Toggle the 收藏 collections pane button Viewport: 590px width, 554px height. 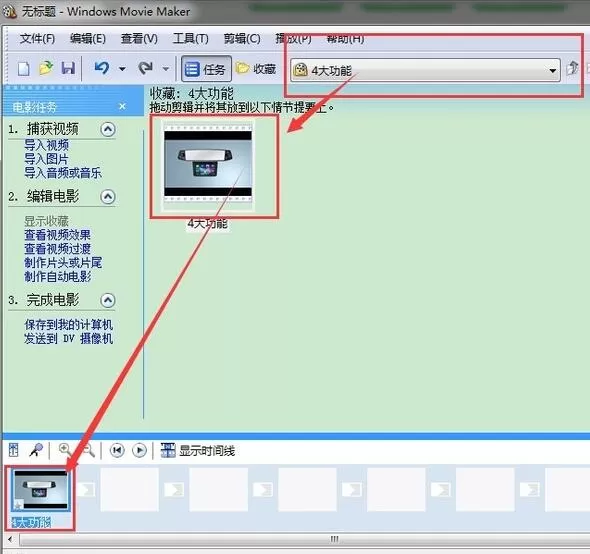[256, 69]
